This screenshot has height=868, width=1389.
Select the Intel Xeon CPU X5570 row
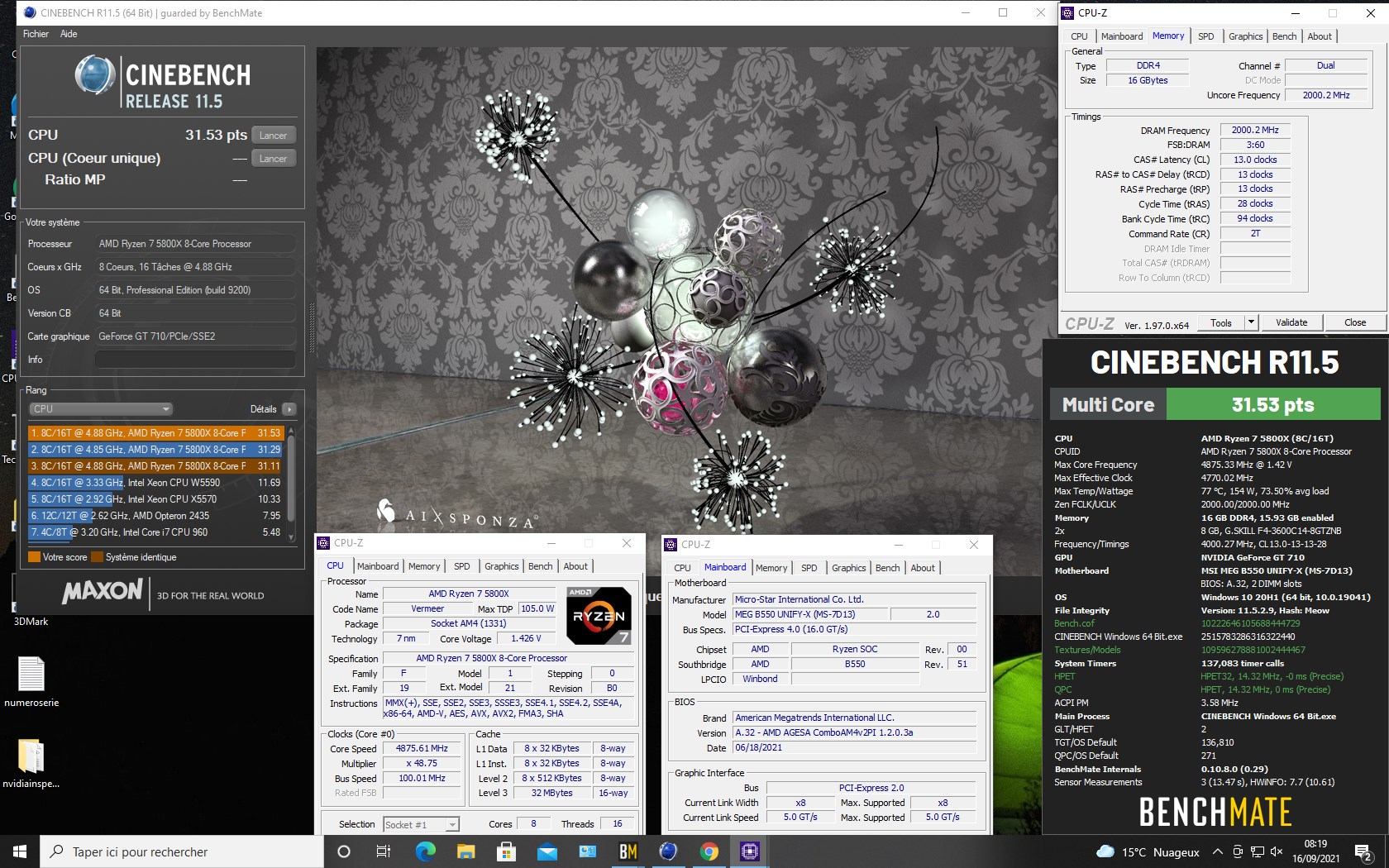click(x=155, y=499)
